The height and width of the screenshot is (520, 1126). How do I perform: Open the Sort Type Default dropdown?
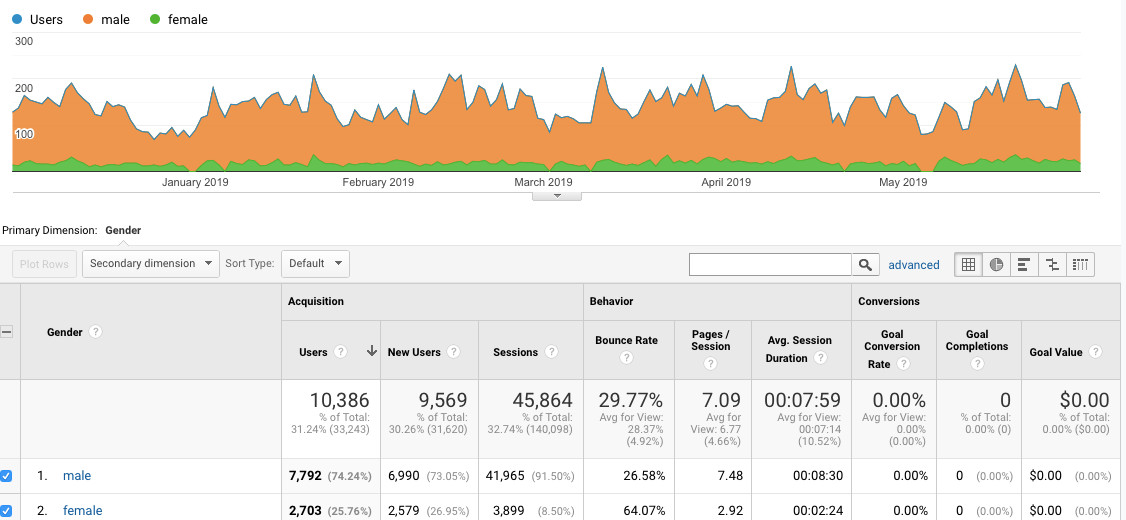(x=315, y=264)
